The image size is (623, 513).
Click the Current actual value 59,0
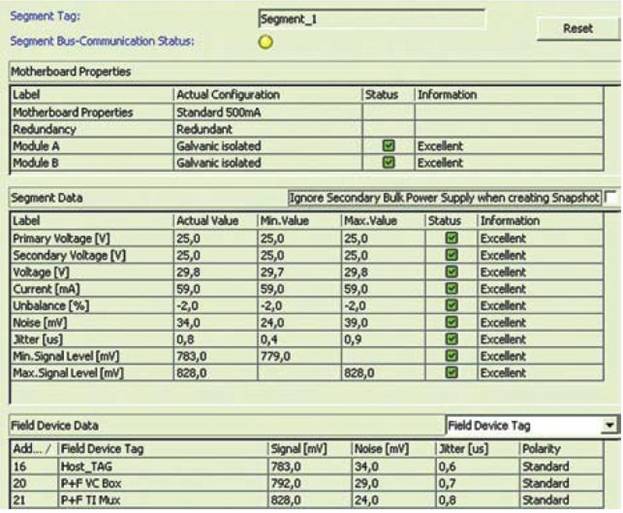click(x=188, y=289)
